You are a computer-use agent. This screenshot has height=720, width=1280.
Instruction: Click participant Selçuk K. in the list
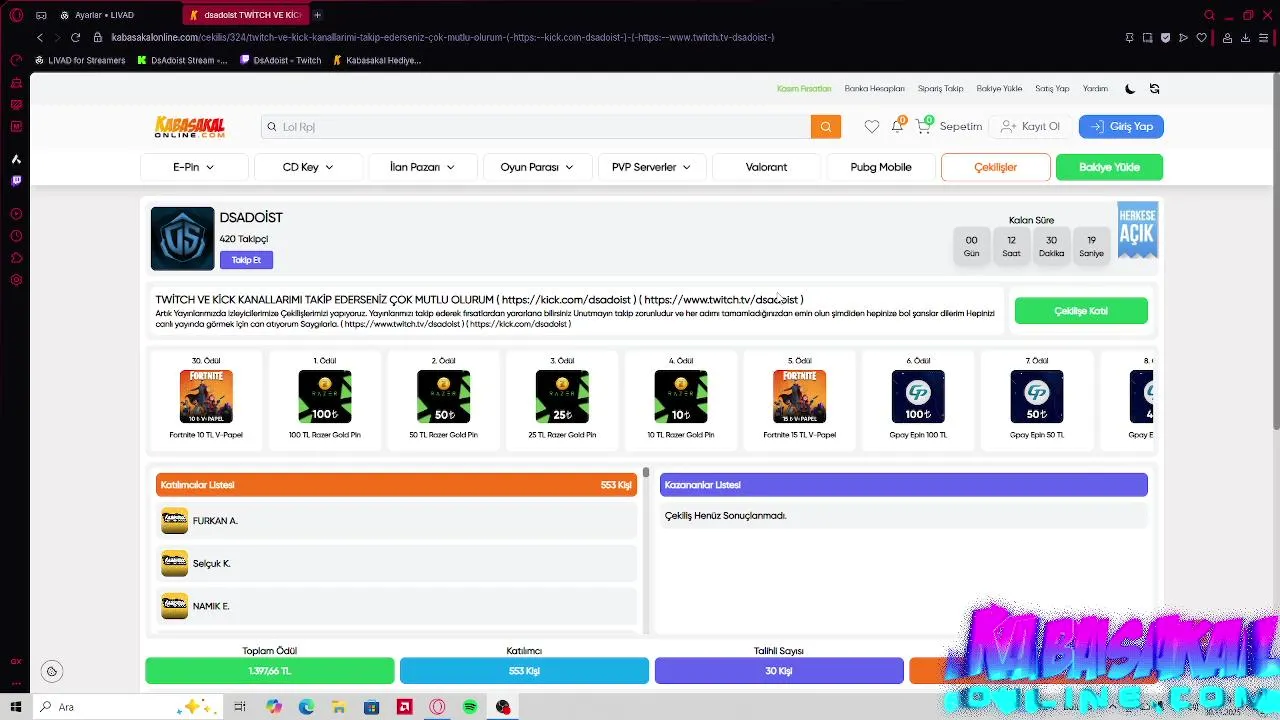397,564
